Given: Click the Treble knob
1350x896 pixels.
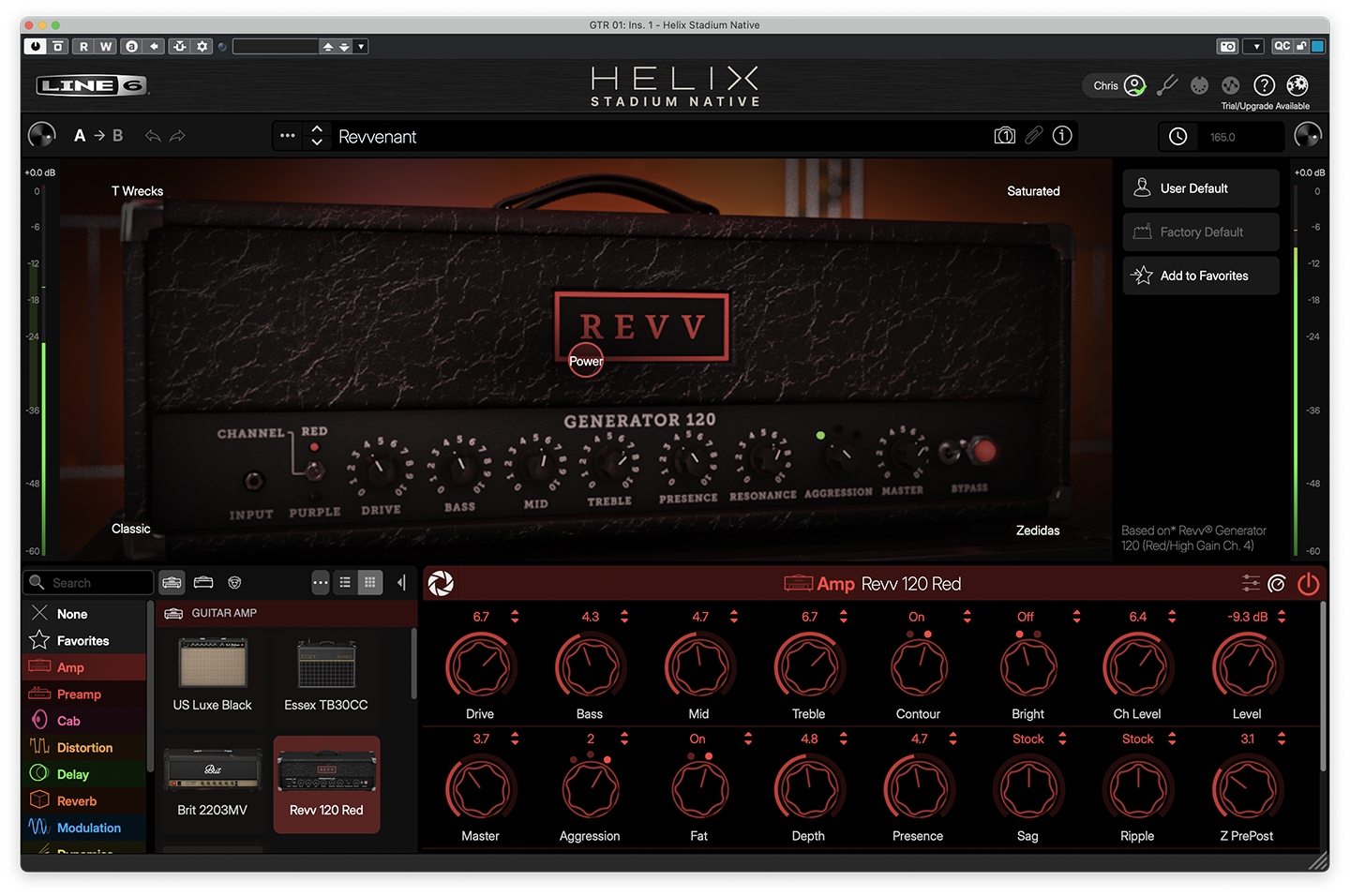Looking at the screenshot, I should point(809,666).
